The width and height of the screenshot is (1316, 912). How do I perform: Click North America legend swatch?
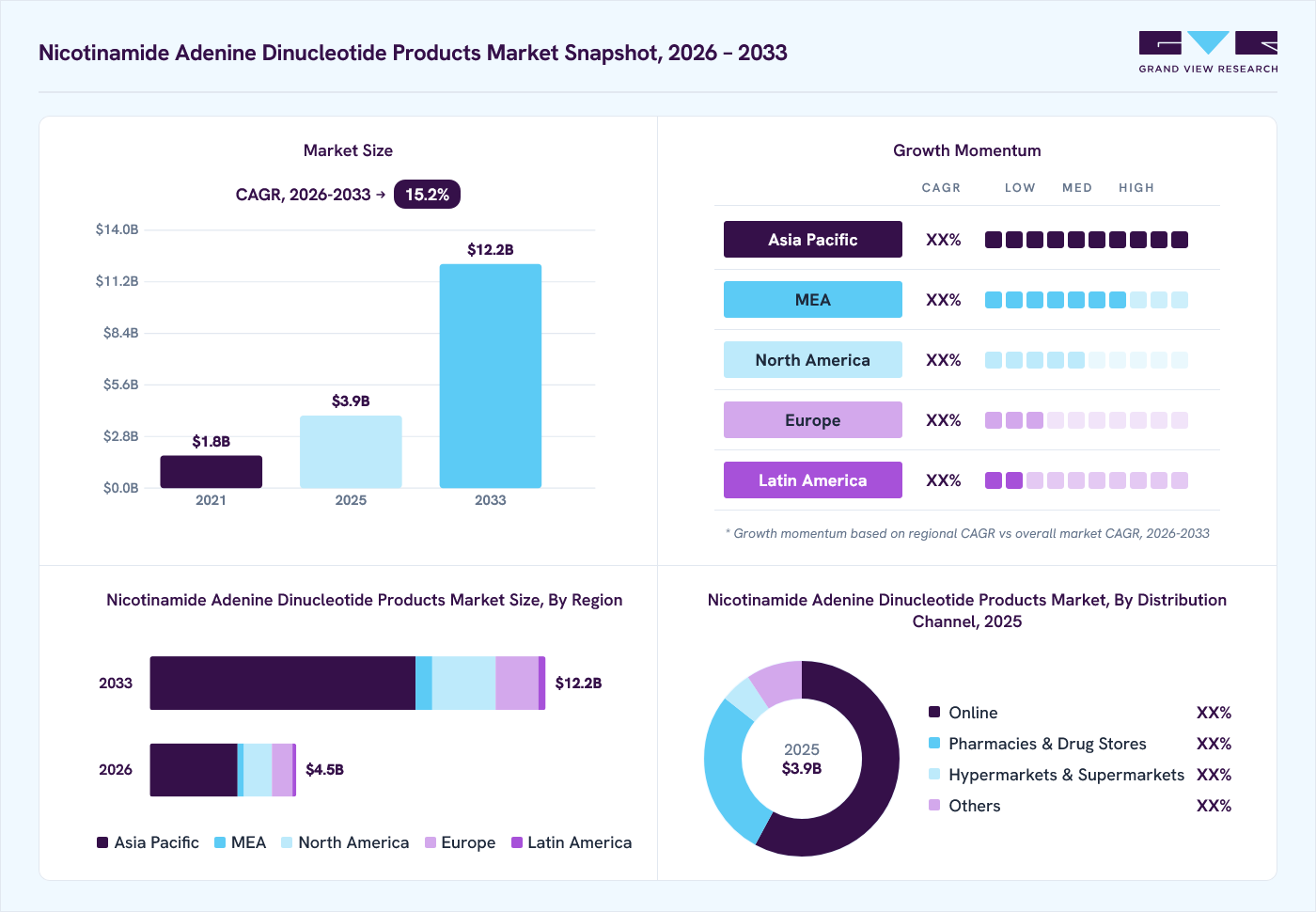287,842
